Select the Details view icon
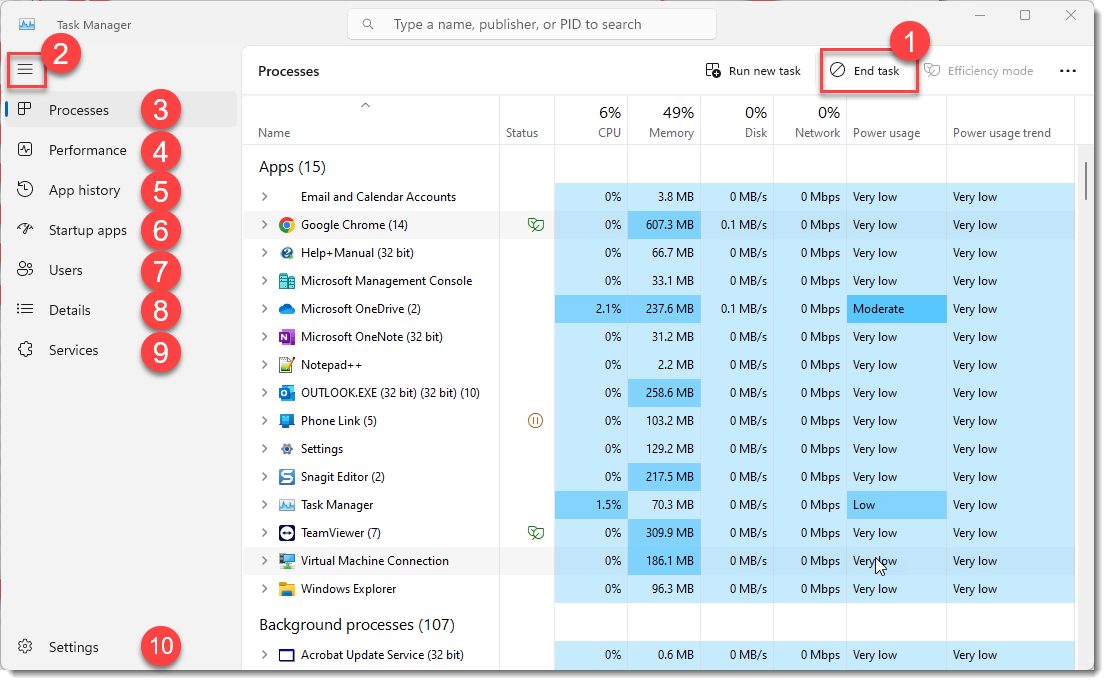This screenshot has height=685, width=1109. [x=24, y=309]
